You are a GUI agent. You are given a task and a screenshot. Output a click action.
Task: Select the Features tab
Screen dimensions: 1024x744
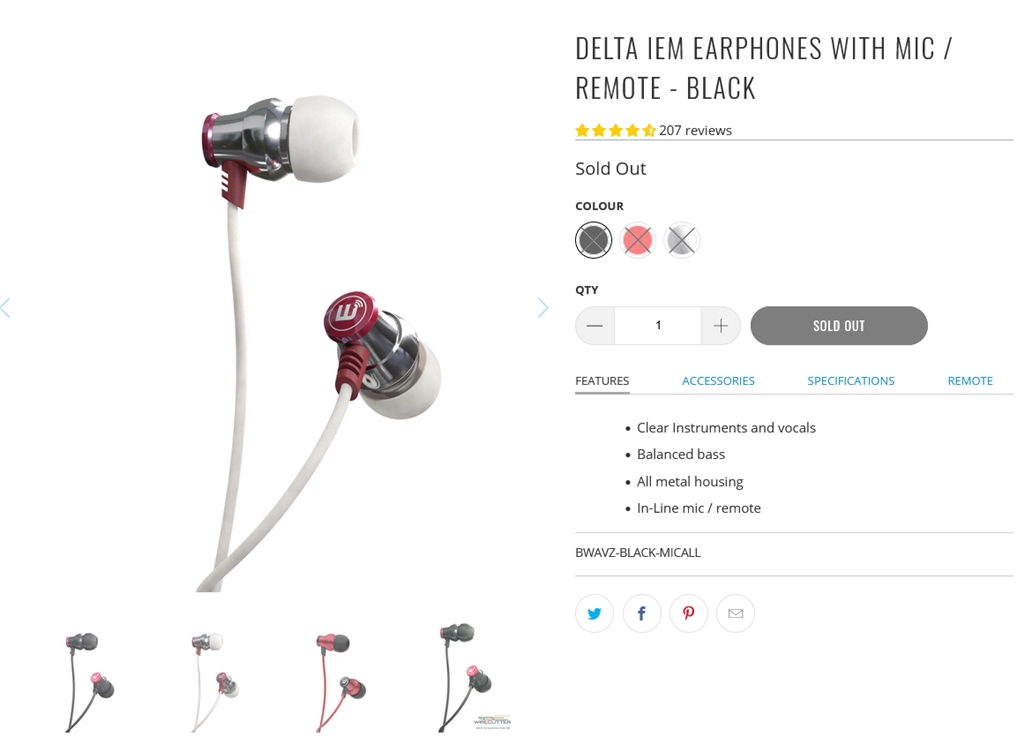tap(602, 381)
